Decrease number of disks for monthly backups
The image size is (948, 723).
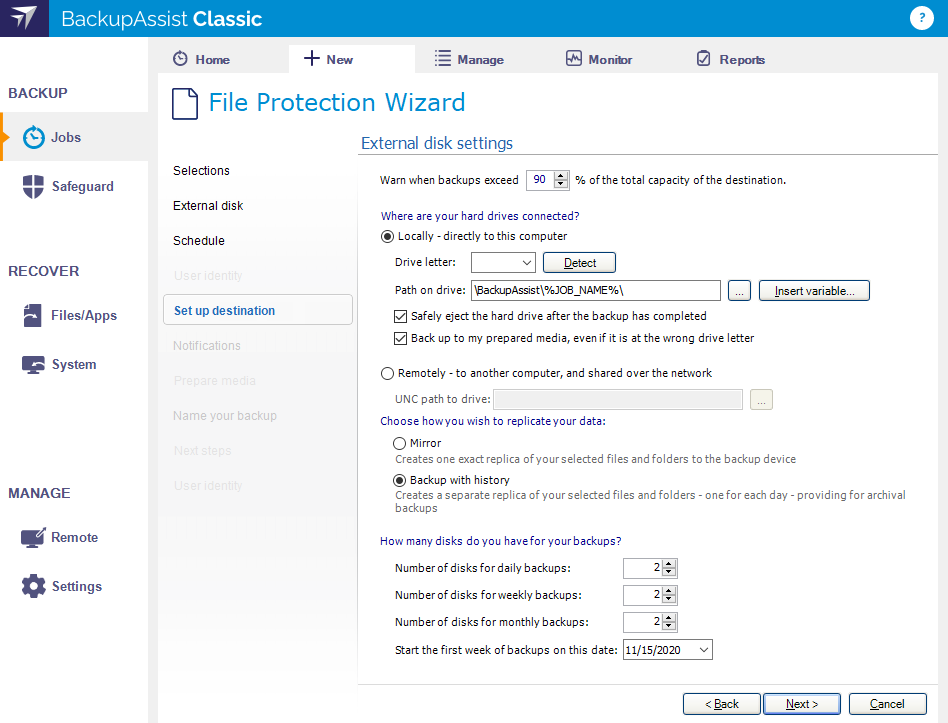669,626
